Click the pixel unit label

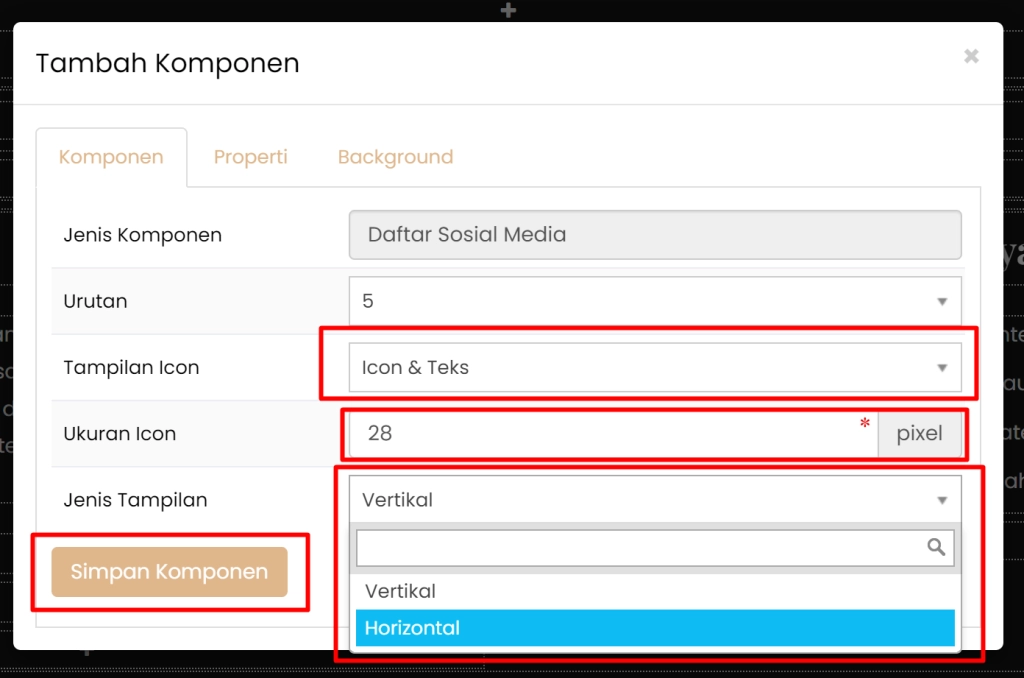click(919, 434)
